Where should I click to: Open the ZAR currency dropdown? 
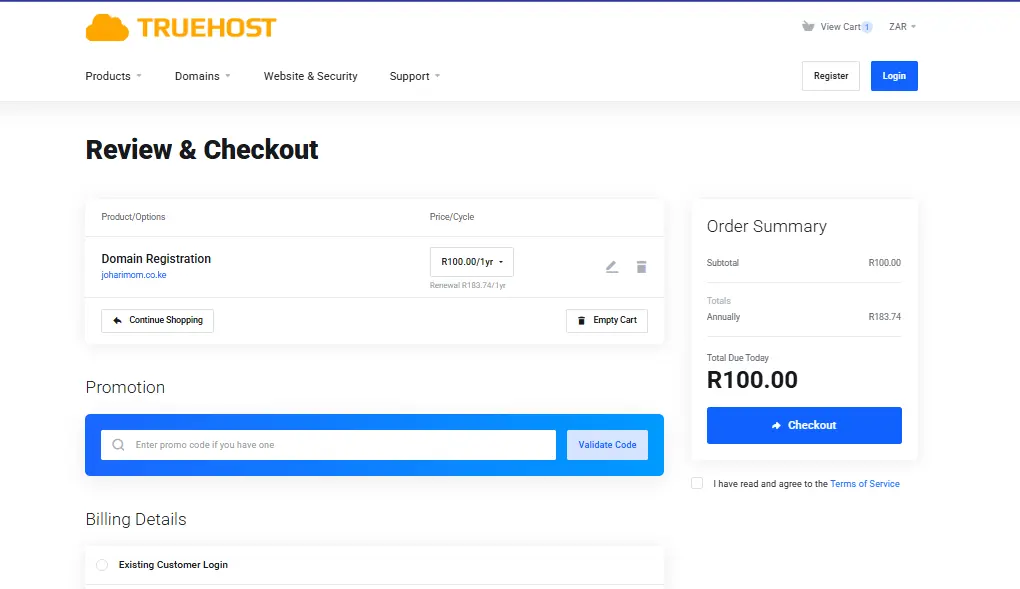pos(901,27)
